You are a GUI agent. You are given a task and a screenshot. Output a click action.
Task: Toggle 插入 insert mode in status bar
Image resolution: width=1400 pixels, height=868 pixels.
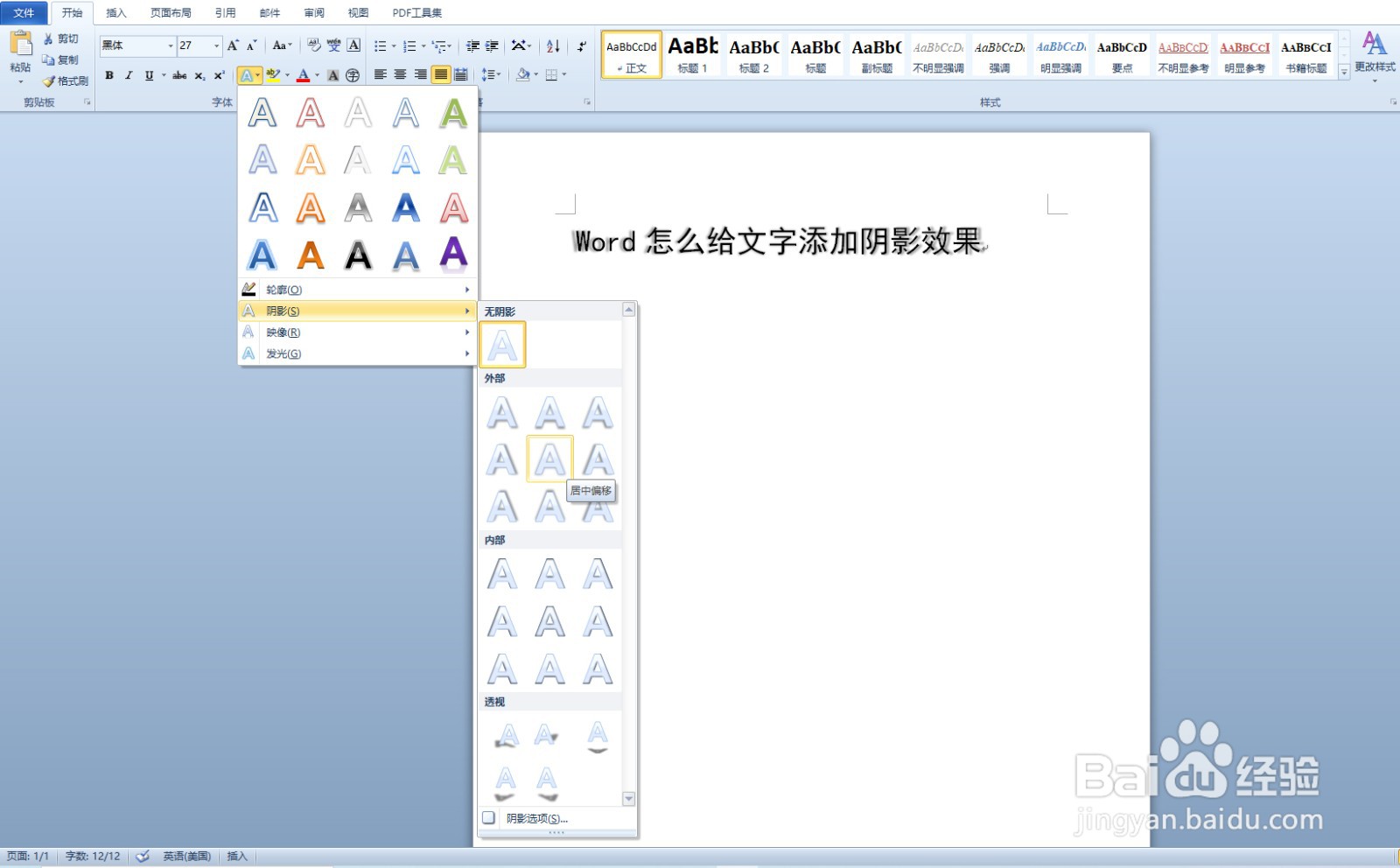pyautogui.click(x=237, y=857)
